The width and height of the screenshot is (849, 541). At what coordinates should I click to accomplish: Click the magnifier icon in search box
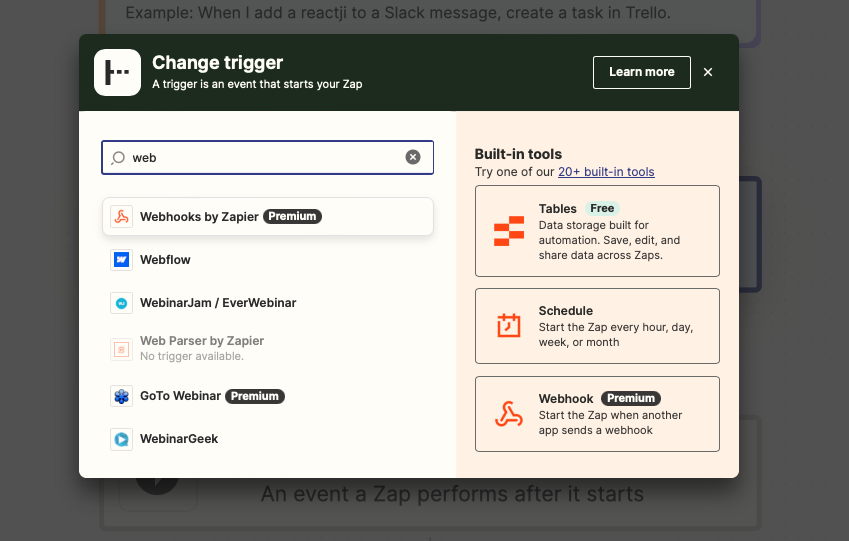tap(118, 158)
